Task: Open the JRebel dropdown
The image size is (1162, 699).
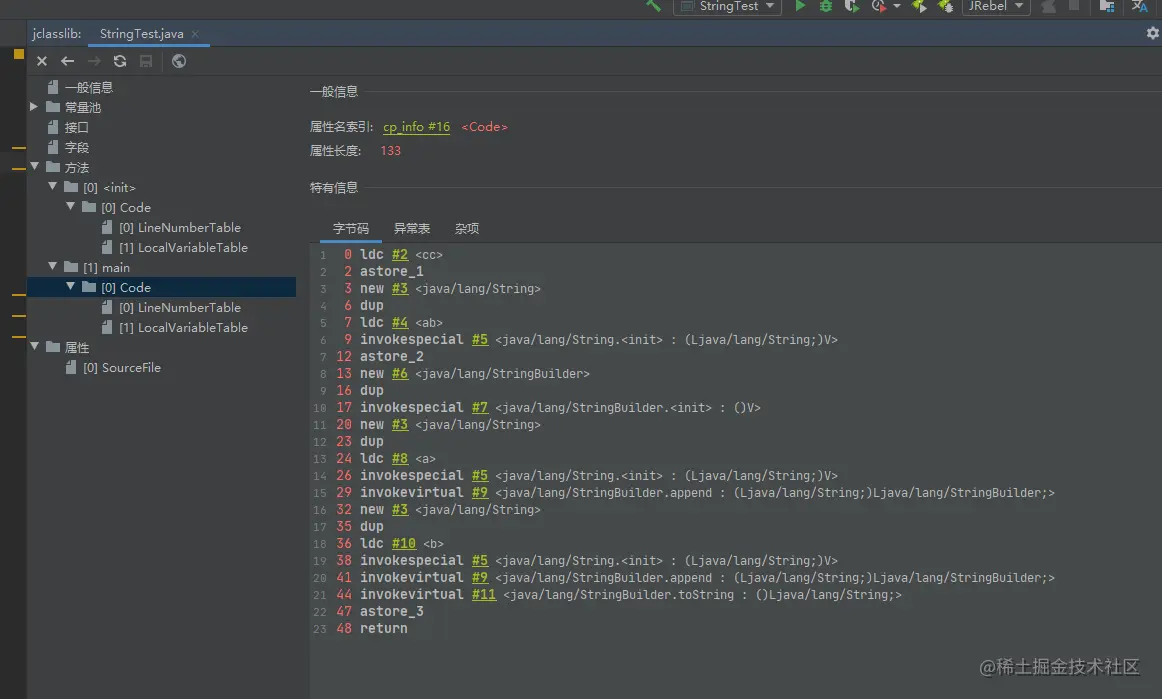Action: coord(996,6)
